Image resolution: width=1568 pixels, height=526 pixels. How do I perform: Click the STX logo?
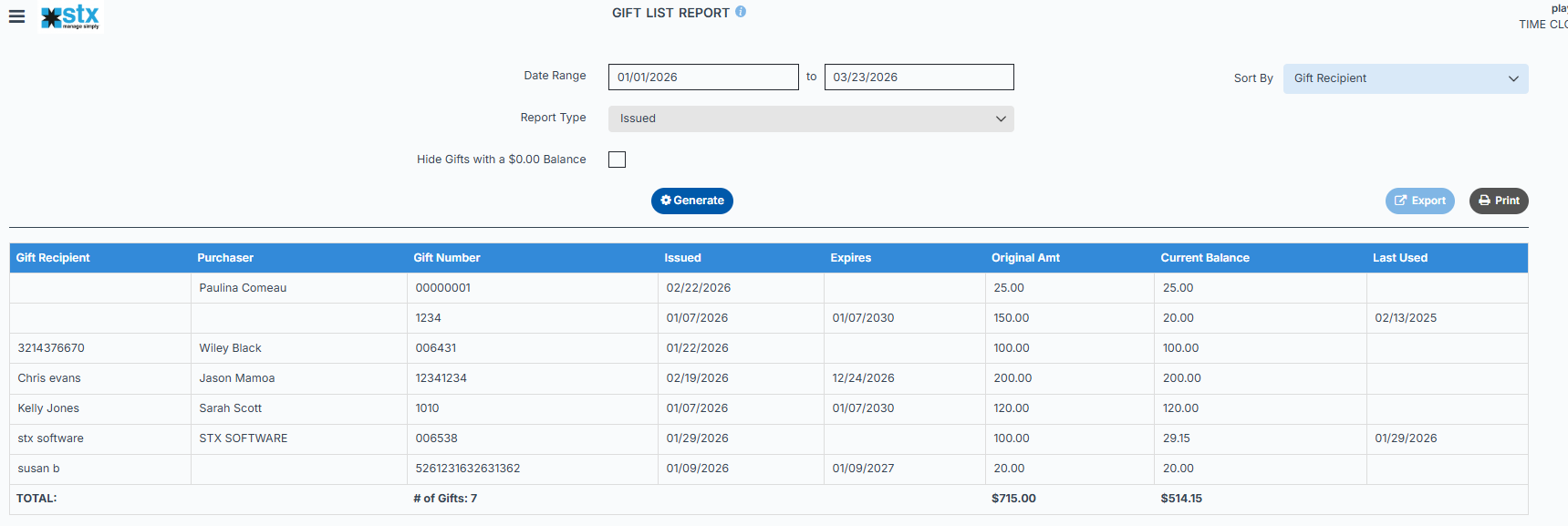[x=71, y=16]
